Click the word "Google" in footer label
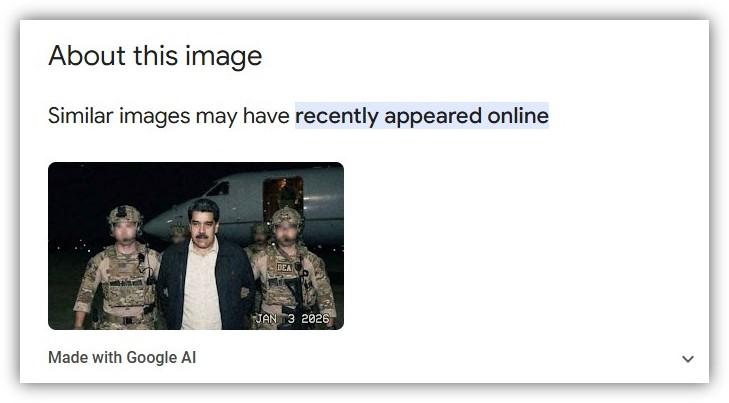Image resolution: width=729 pixels, height=403 pixels. tap(152, 357)
